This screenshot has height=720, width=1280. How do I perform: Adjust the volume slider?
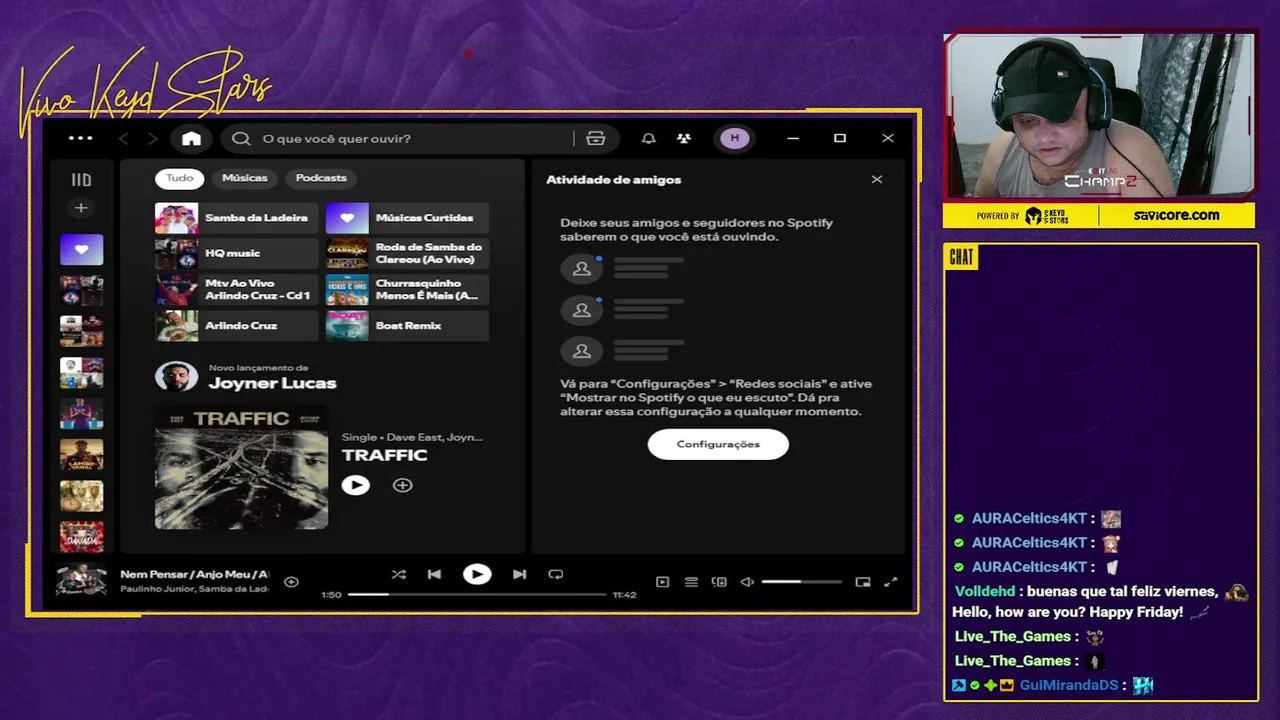(x=801, y=582)
